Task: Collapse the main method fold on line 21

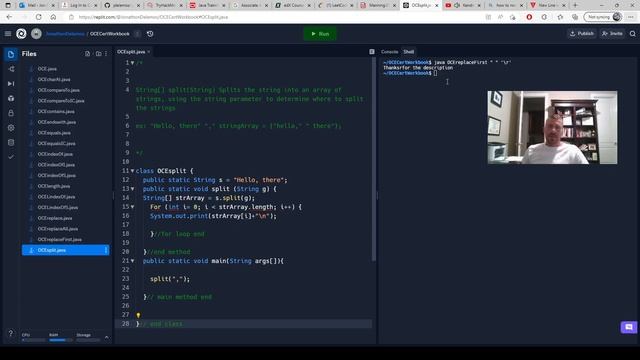Action: [x=132, y=260]
